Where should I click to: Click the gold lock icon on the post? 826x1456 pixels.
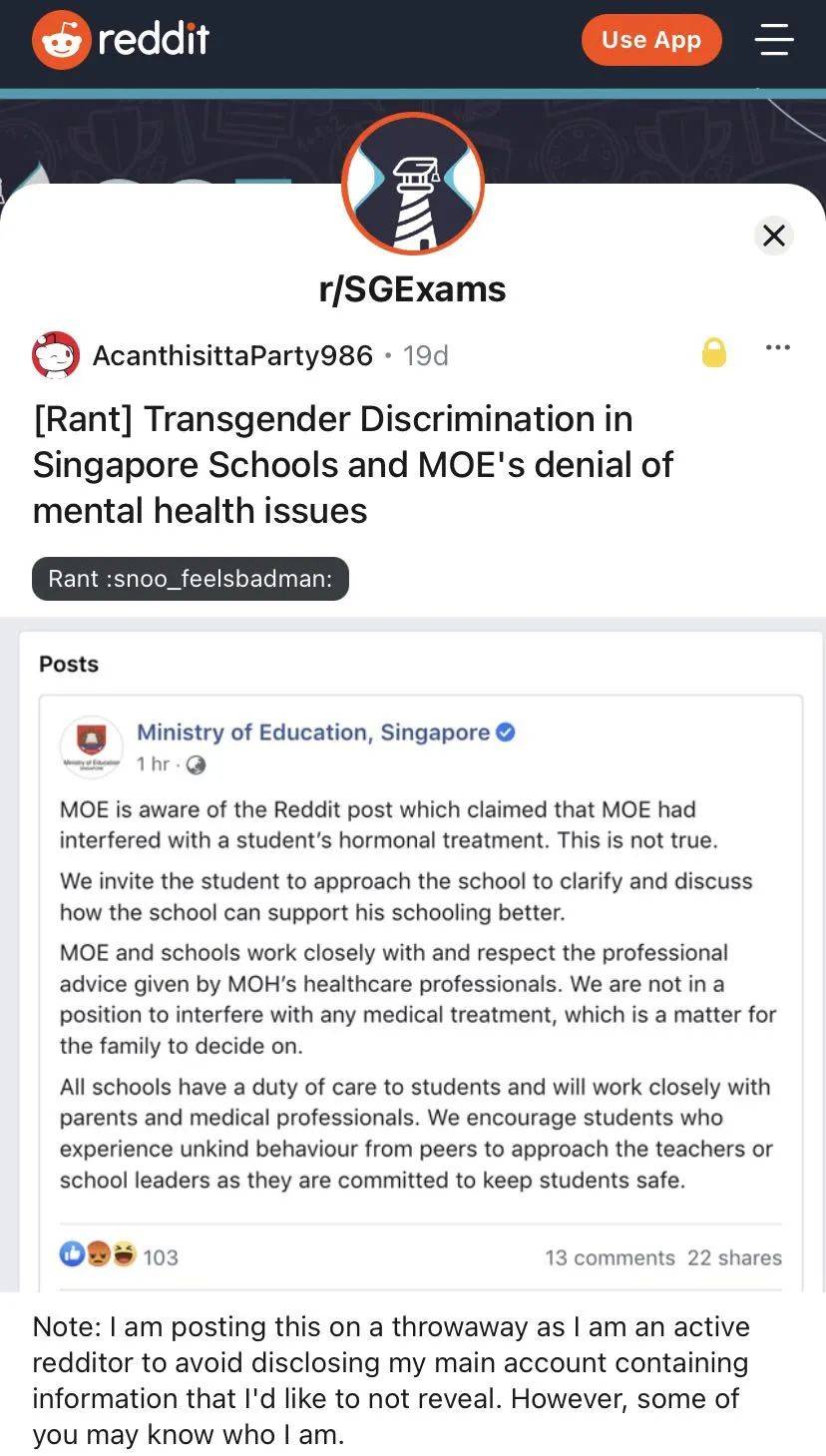(714, 353)
